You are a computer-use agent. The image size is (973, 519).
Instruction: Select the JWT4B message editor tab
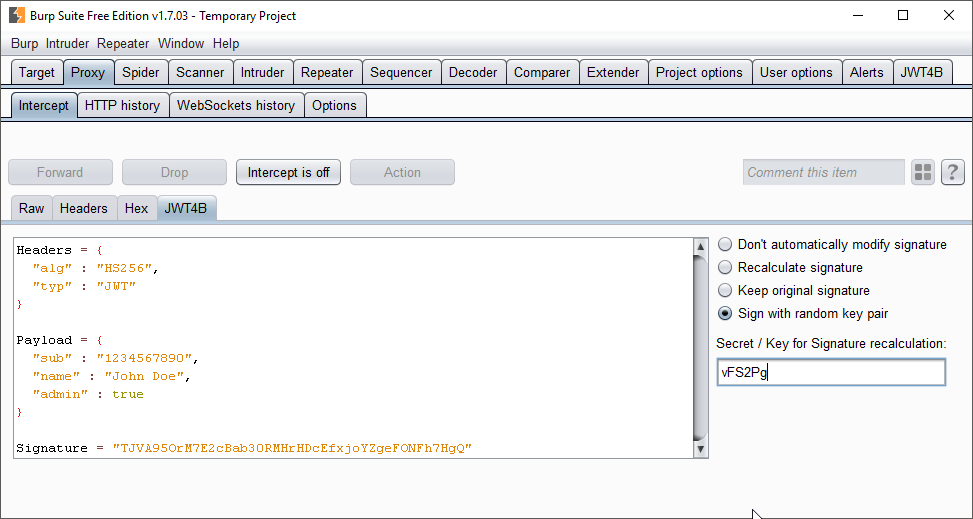pos(186,208)
